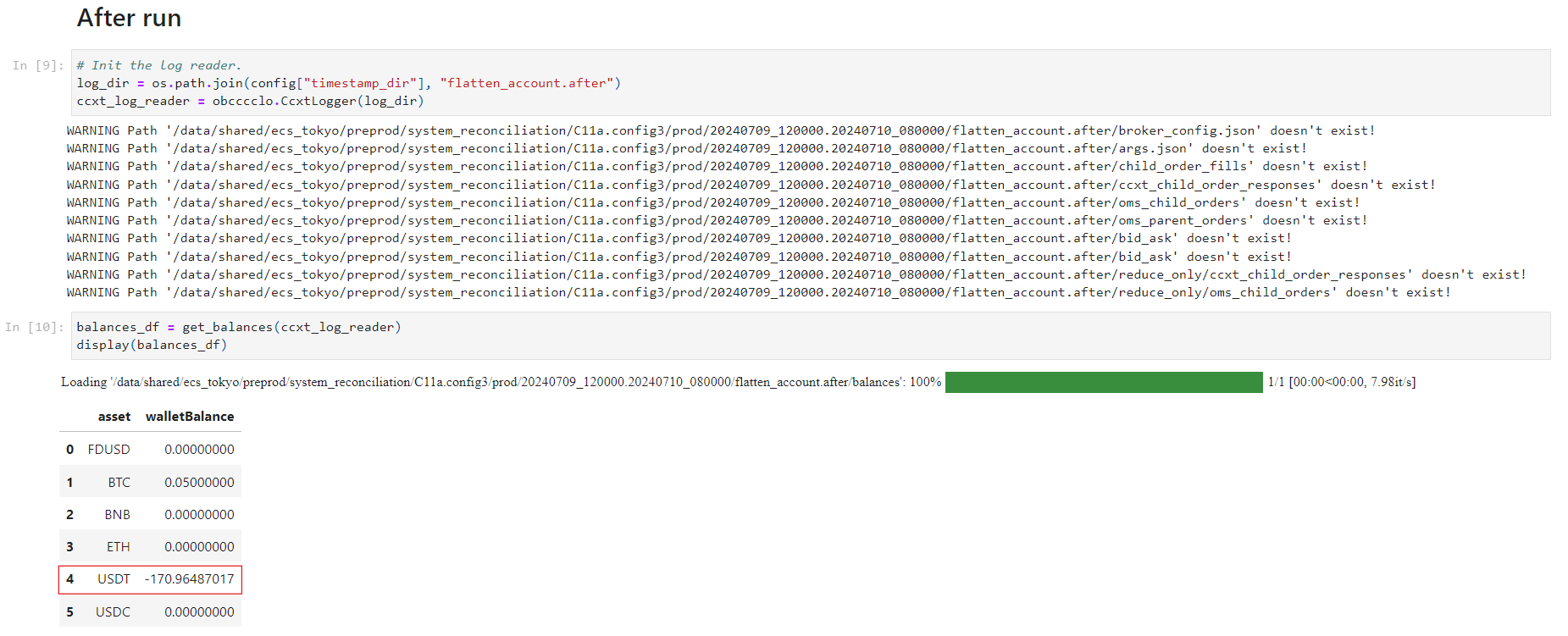
Task: Click the reduce_only/ccxt_child_order_responses warning line
Action: click(796, 274)
